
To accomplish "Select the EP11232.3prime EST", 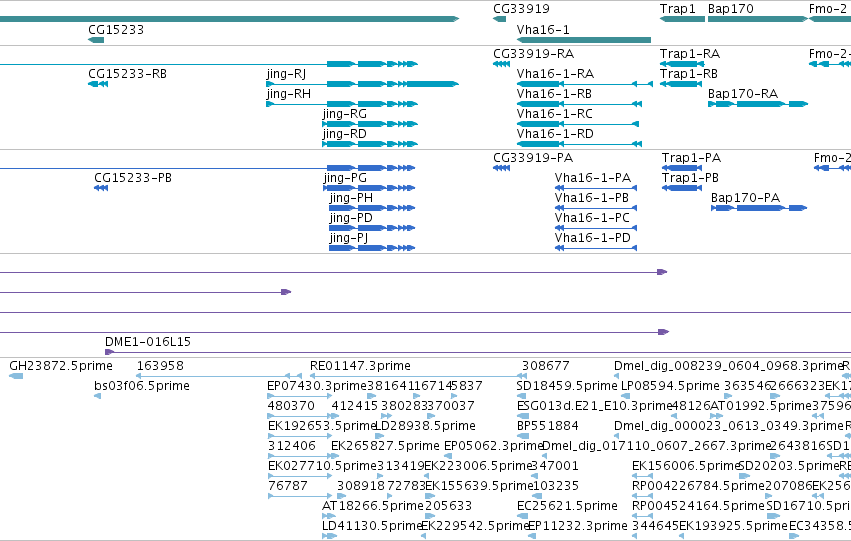I will point(532,537).
